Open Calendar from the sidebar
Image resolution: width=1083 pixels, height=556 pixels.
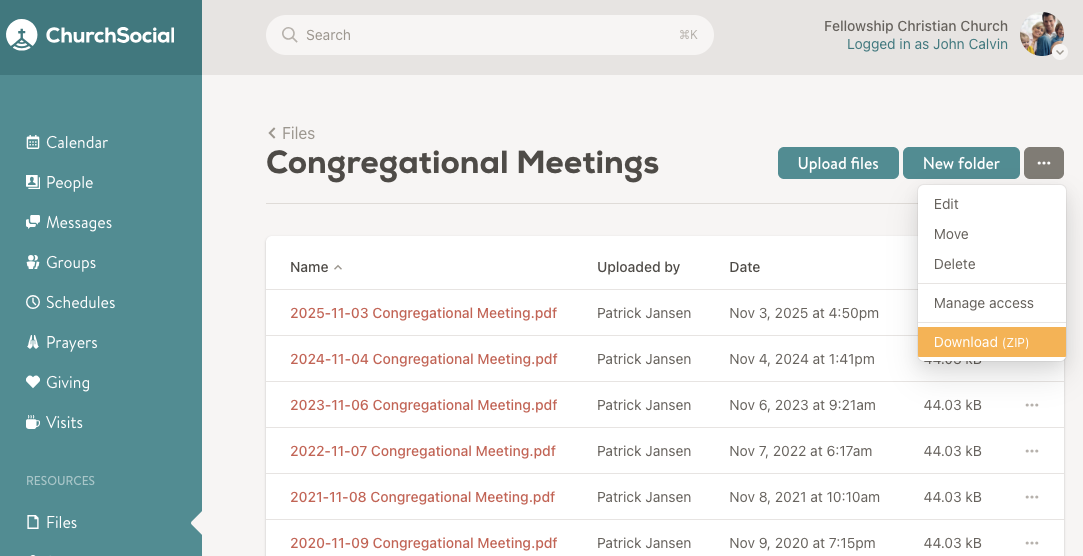click(x=76, y=142)
